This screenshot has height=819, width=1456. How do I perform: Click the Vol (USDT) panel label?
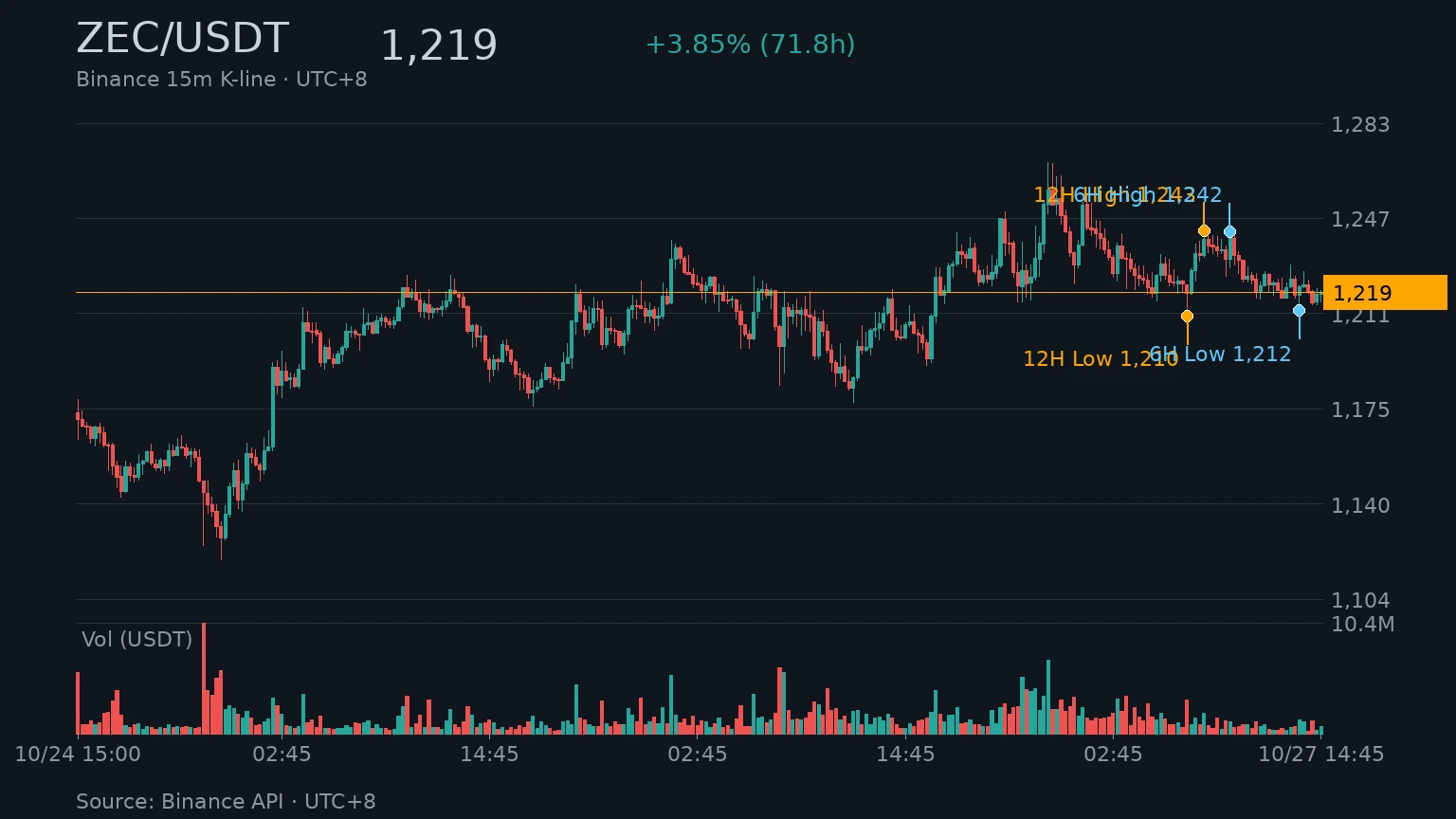[137, 639]
